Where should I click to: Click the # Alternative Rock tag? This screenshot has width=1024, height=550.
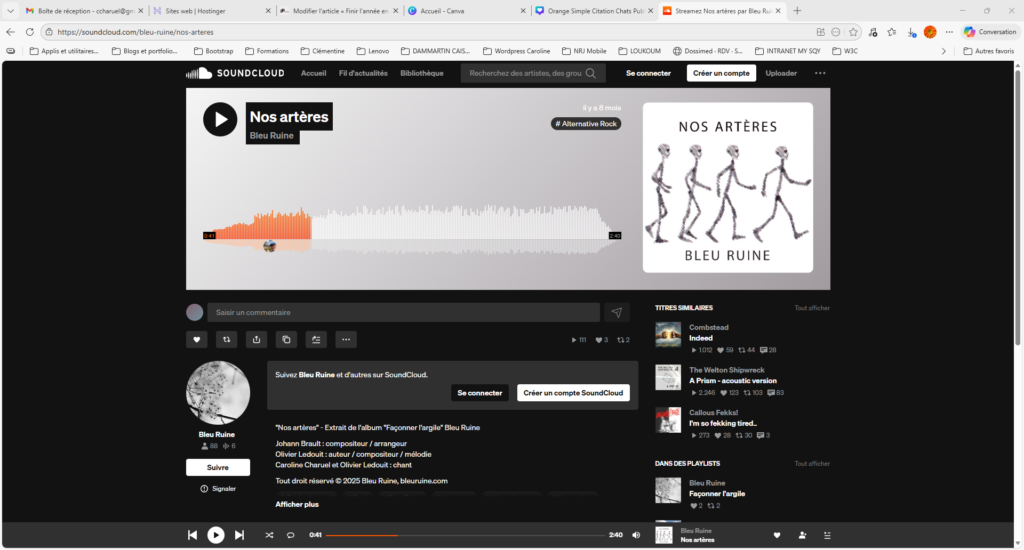click(586, 123)
